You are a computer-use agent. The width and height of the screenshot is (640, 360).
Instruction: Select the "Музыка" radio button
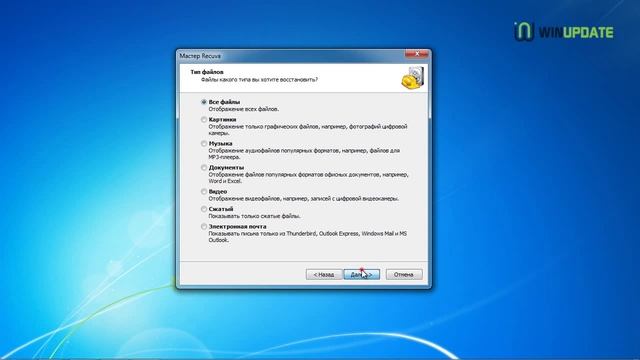204,144
